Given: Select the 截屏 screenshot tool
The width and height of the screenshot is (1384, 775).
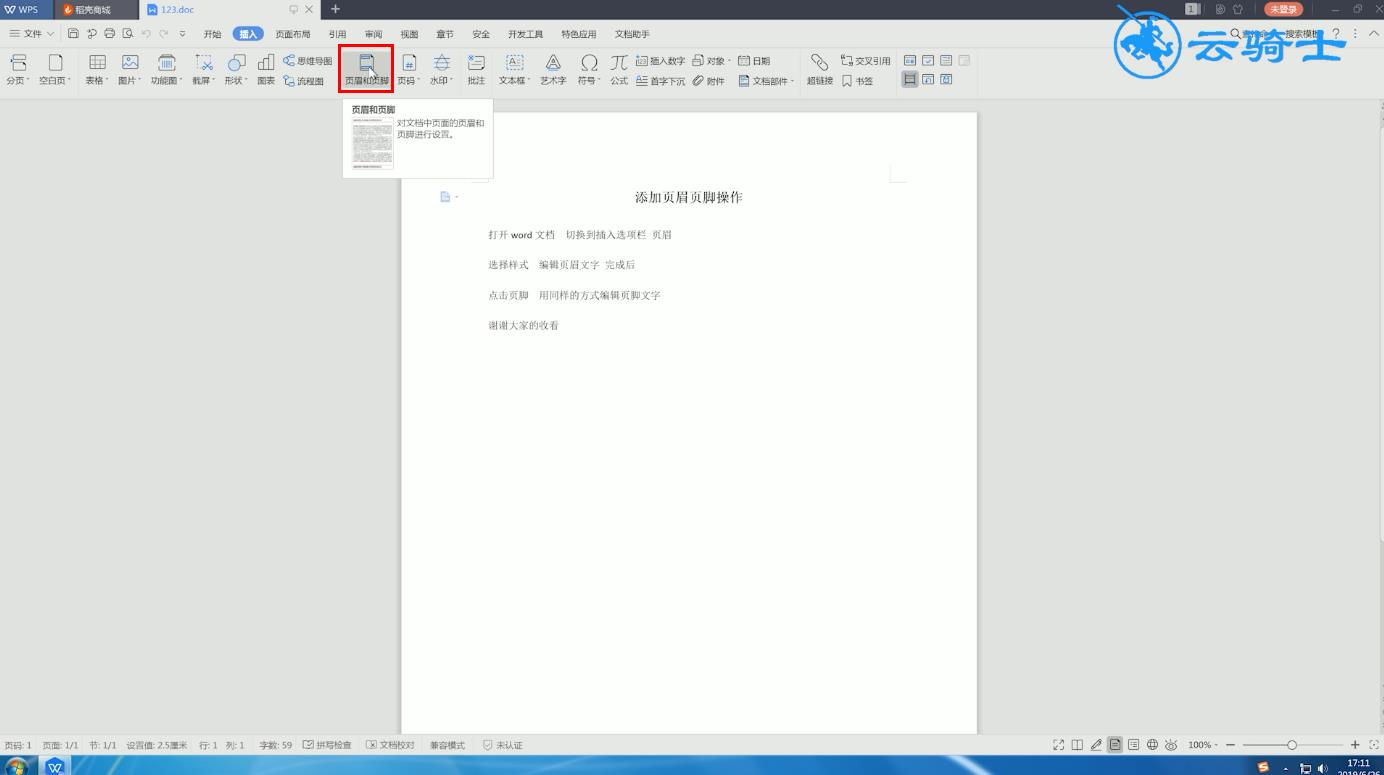Looking at the screenshot, I should click(204, 69).
